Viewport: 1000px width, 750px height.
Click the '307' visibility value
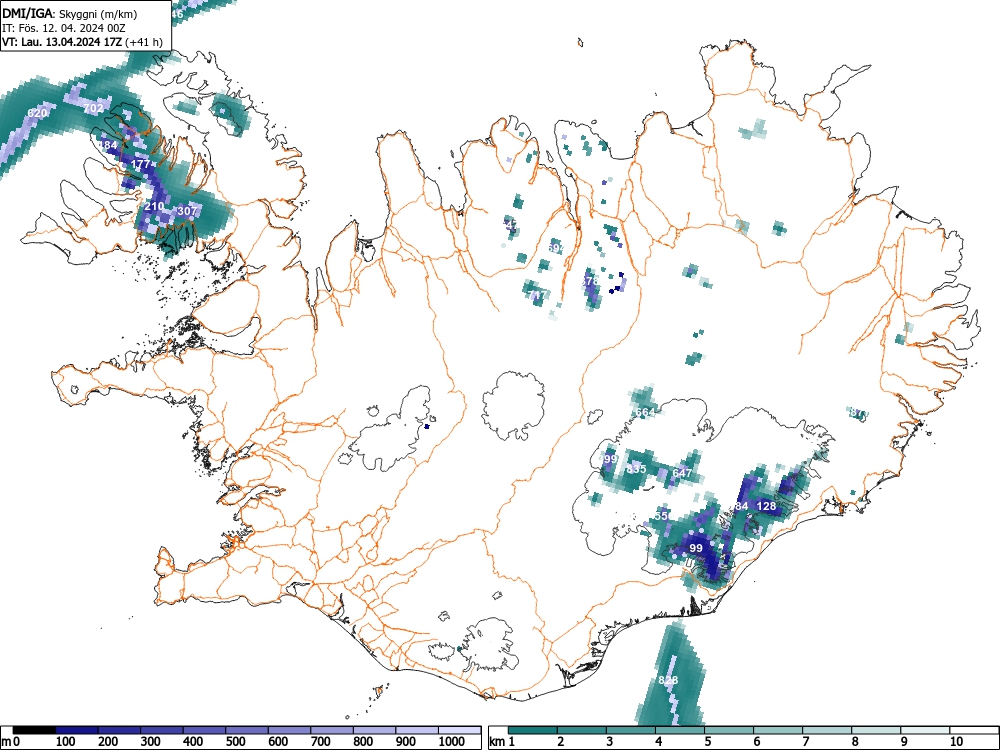188,210
